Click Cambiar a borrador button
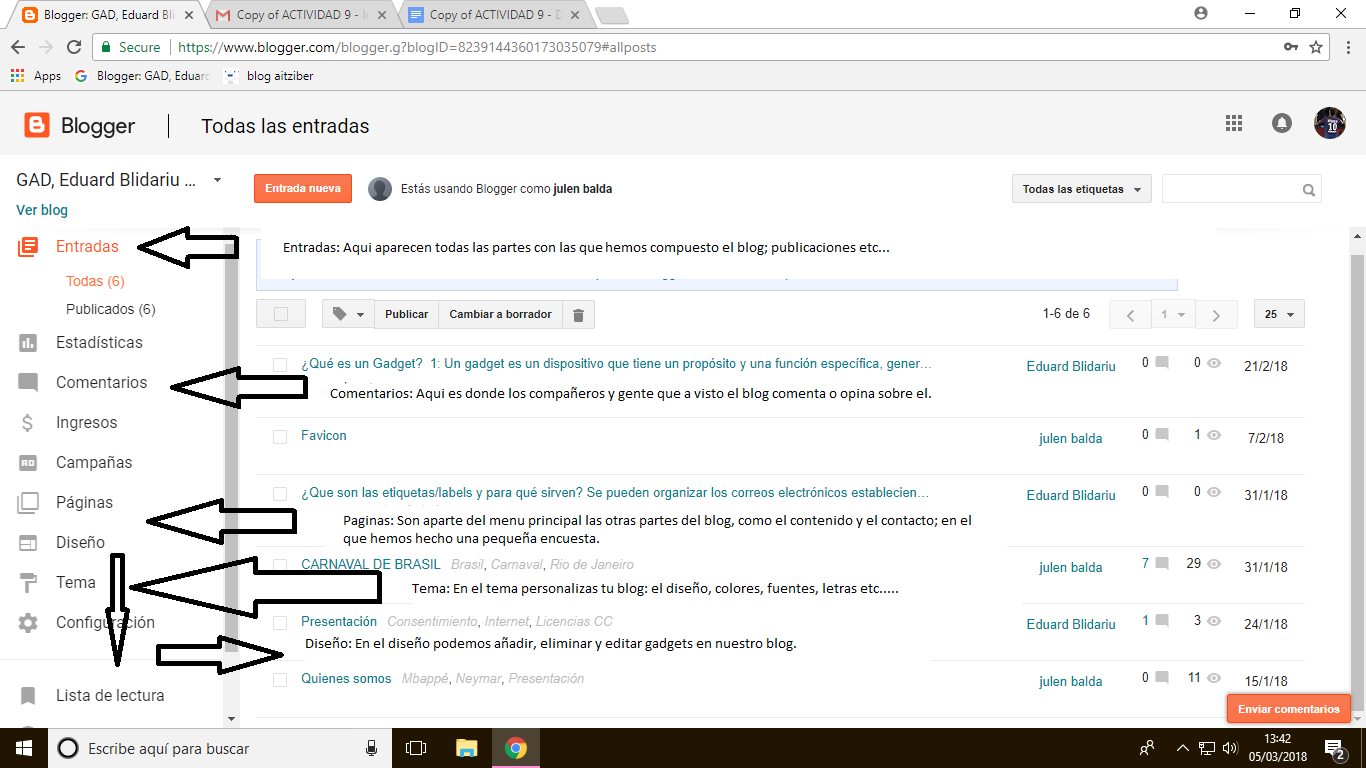The width and height of the screenshot is (1366, 768). click(x=500, y=314)
